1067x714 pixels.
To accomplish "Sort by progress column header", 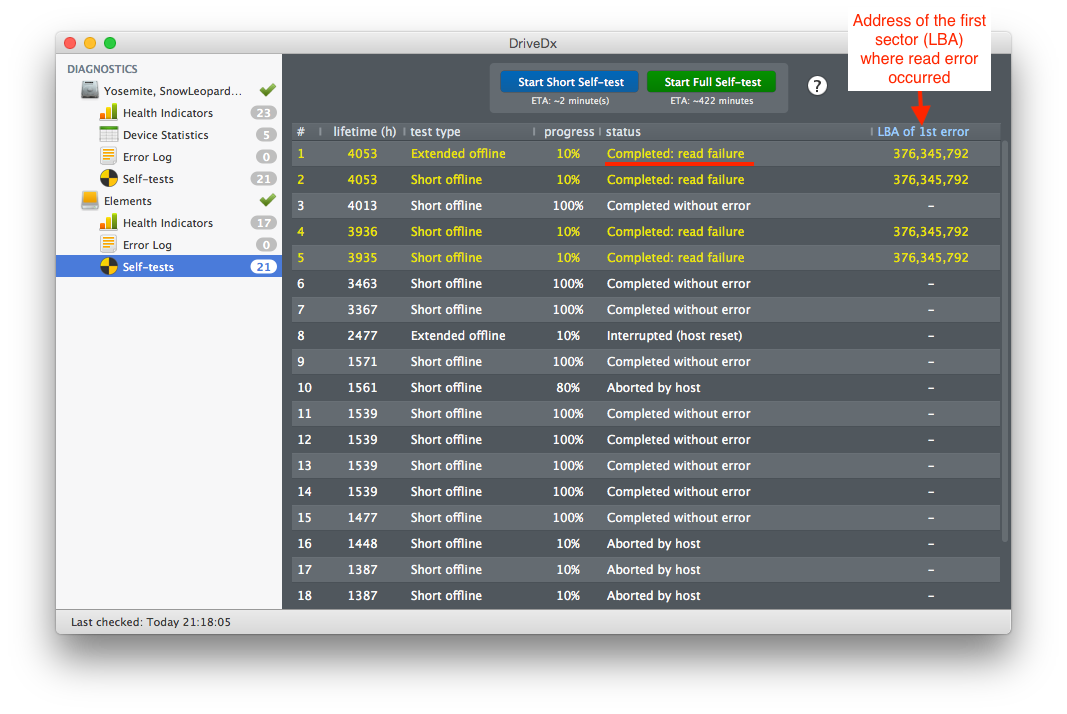I will pyautogui.click(x=569, y=131).
